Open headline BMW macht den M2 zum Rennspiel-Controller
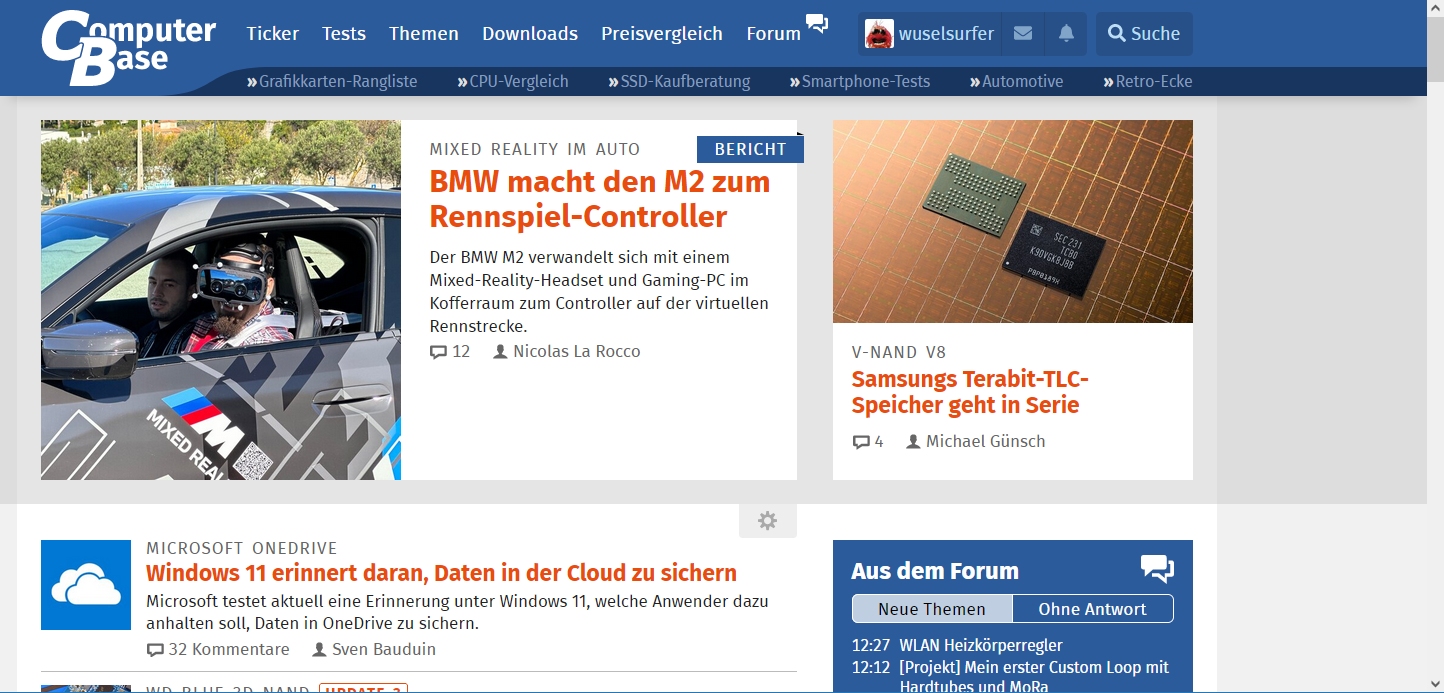The width and height of the screenshot is (1444, 693). pos(600,199)
